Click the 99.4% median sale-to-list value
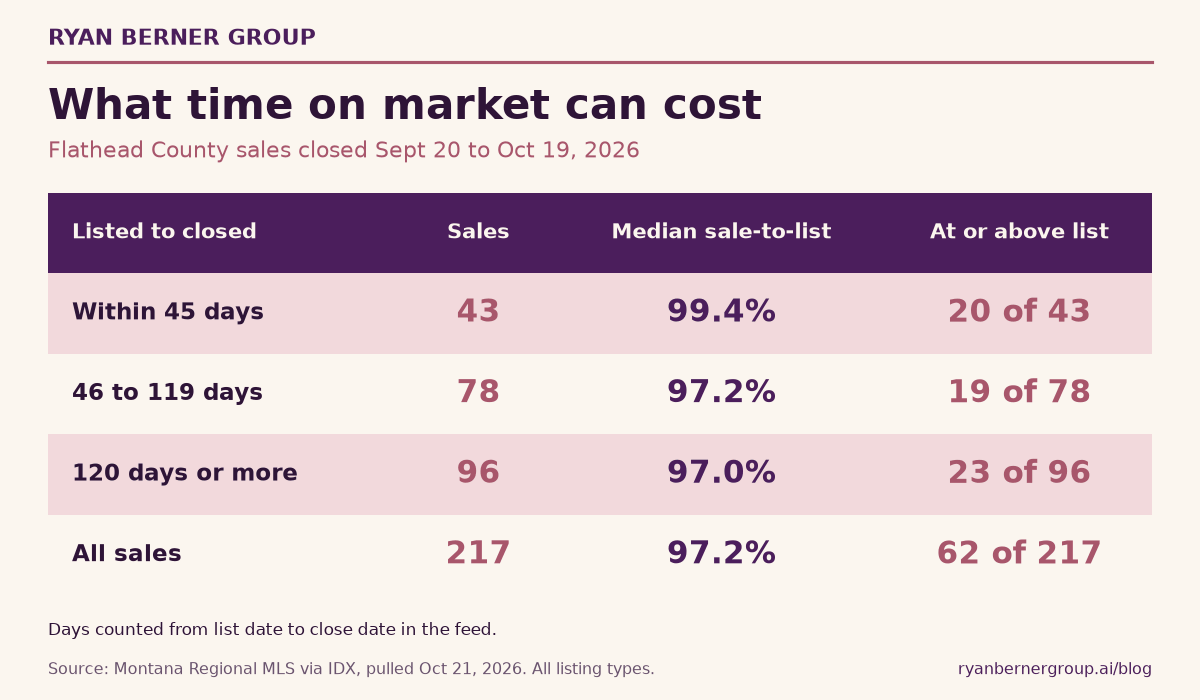This screenshot has height=700, width=1200. click(x=721, y=312)
